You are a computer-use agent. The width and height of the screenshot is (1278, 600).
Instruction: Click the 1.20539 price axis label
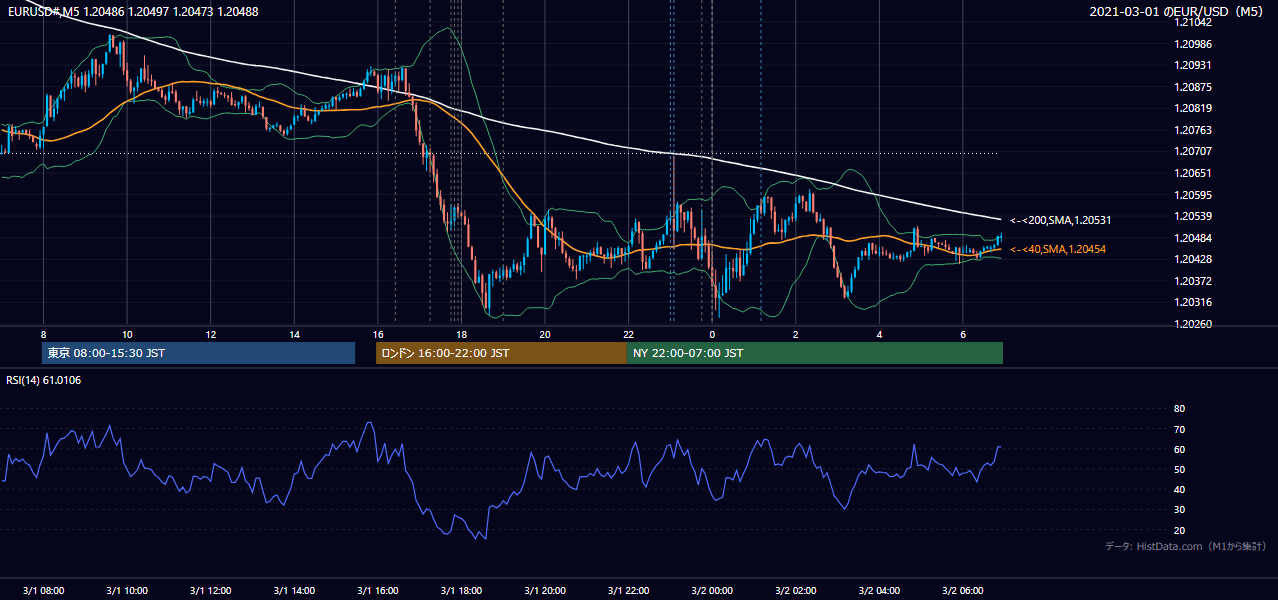1194,216
